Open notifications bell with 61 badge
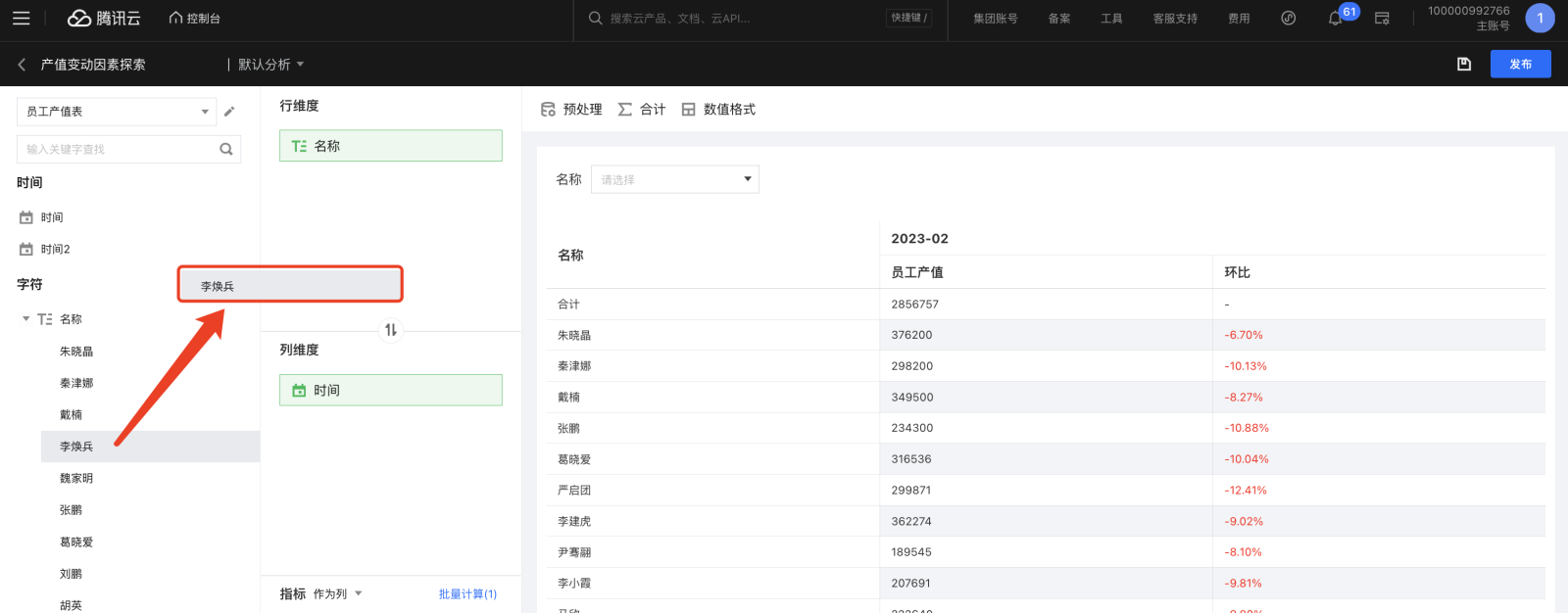This screenshot has height=613, width=1568. [1335, 19]
